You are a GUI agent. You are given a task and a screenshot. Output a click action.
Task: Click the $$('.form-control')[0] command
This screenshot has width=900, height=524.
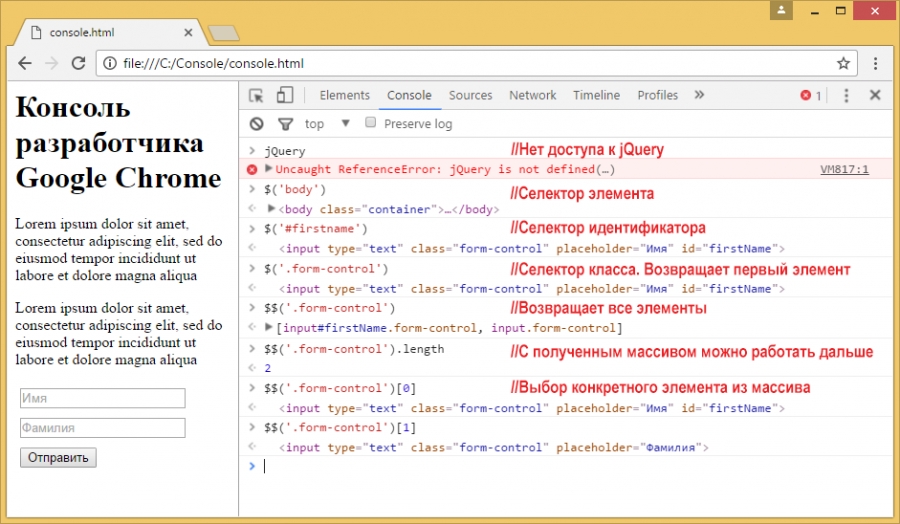tap(340, 388)
